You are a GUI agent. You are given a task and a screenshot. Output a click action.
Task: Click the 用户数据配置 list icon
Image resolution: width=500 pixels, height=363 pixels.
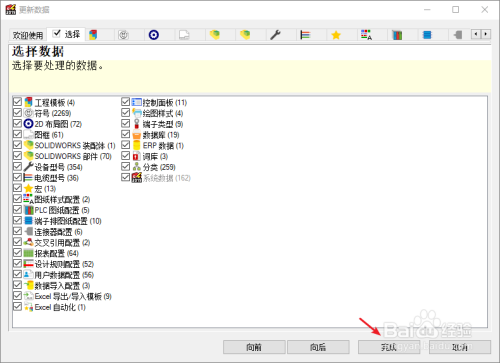tap(28, 274)
